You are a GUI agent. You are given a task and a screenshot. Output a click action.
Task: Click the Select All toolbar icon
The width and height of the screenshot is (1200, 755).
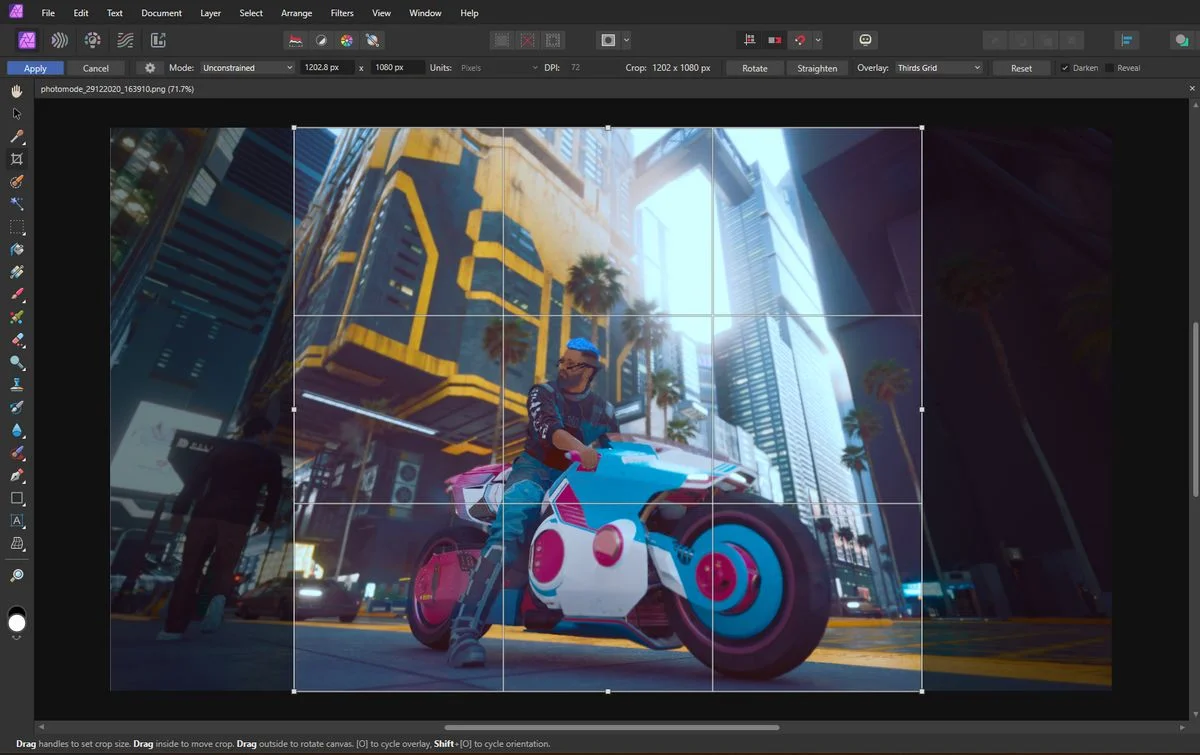click(x=502, y=40)
